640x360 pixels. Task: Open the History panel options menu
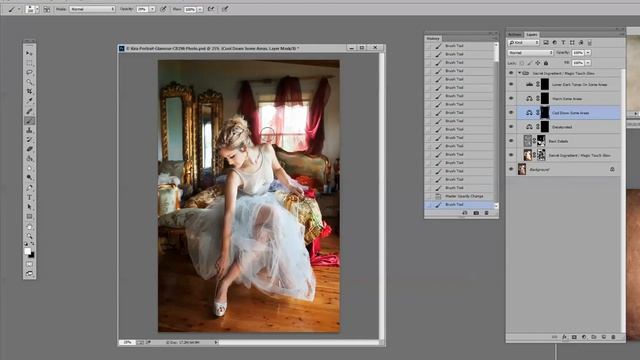495,38
